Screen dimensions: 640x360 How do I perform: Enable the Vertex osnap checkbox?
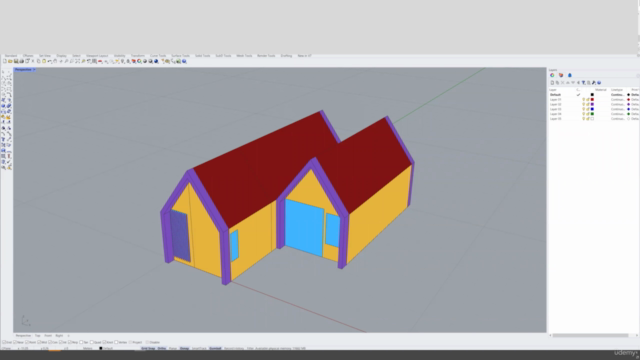(x=116, y=342)
